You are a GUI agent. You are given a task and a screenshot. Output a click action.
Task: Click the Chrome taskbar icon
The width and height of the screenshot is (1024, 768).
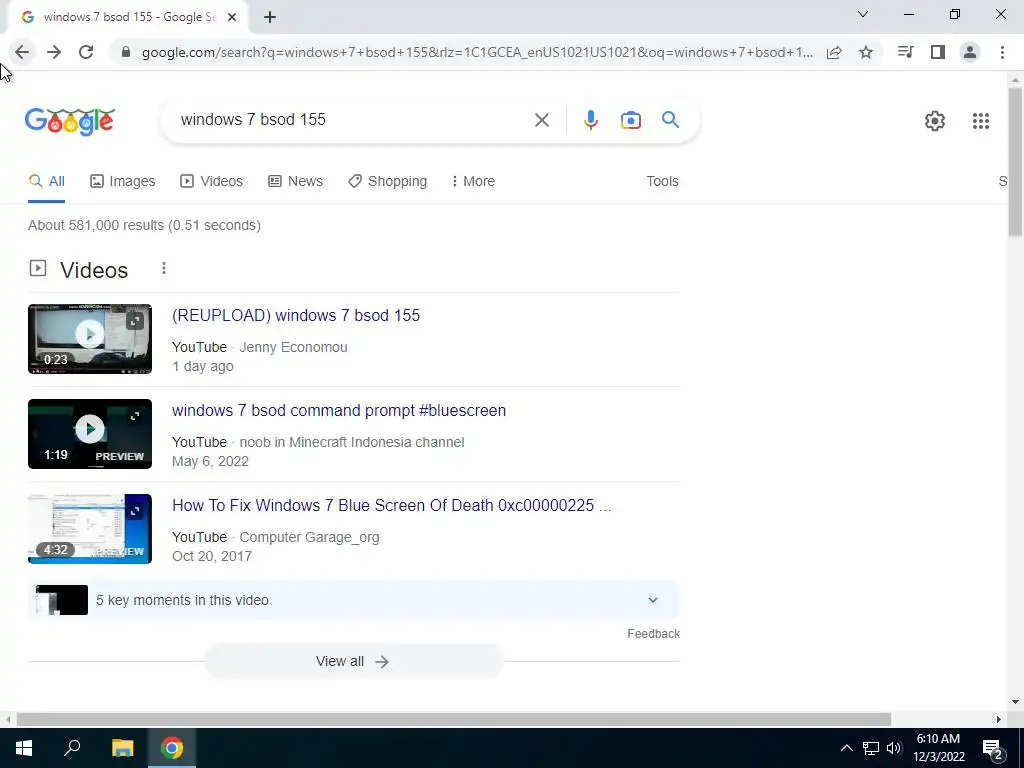172,748
